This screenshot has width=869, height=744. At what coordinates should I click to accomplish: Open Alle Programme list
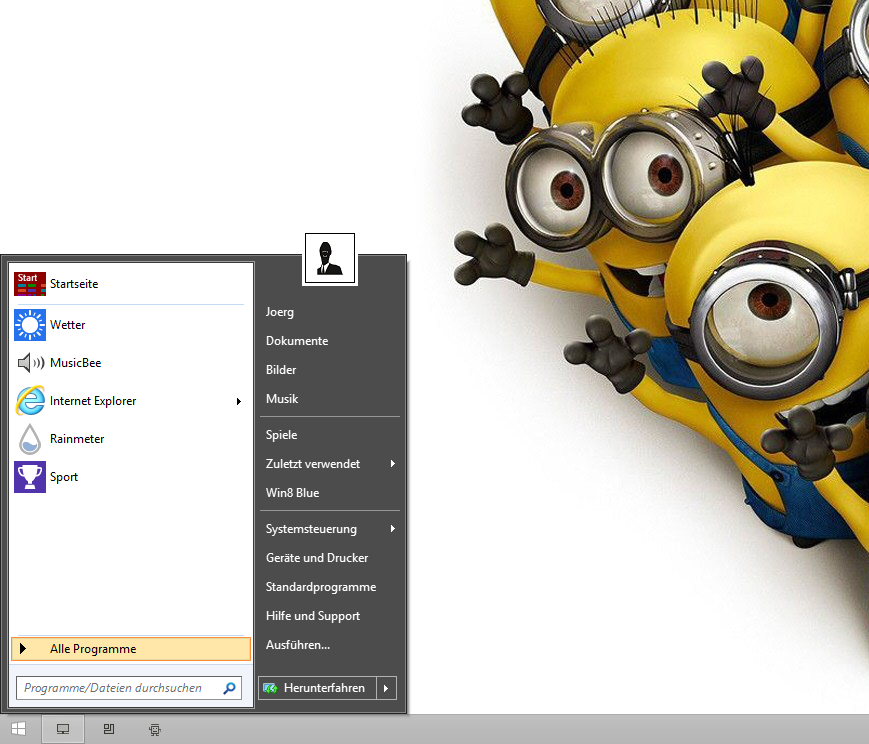click(131, 649)
